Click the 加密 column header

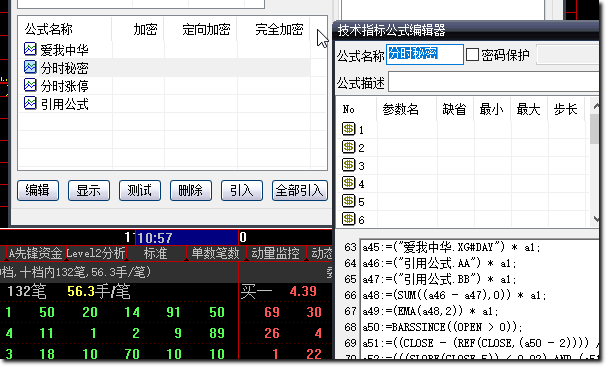(x=138, y=29)
